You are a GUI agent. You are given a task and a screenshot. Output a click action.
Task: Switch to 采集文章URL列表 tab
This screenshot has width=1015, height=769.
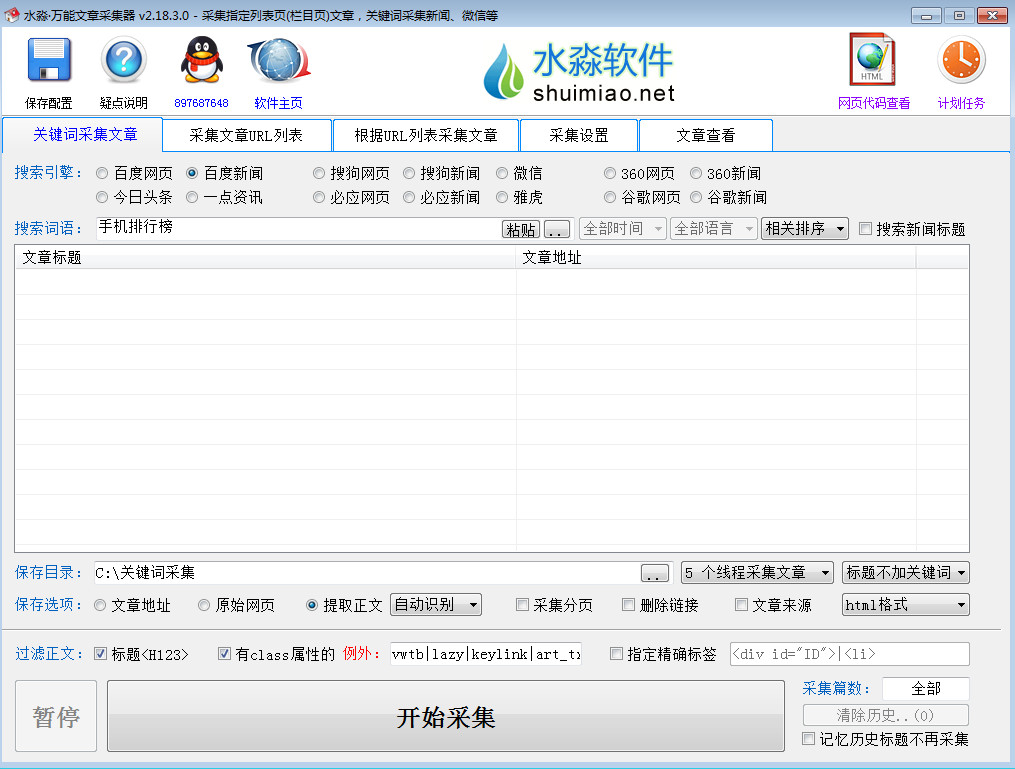[246, 135]
